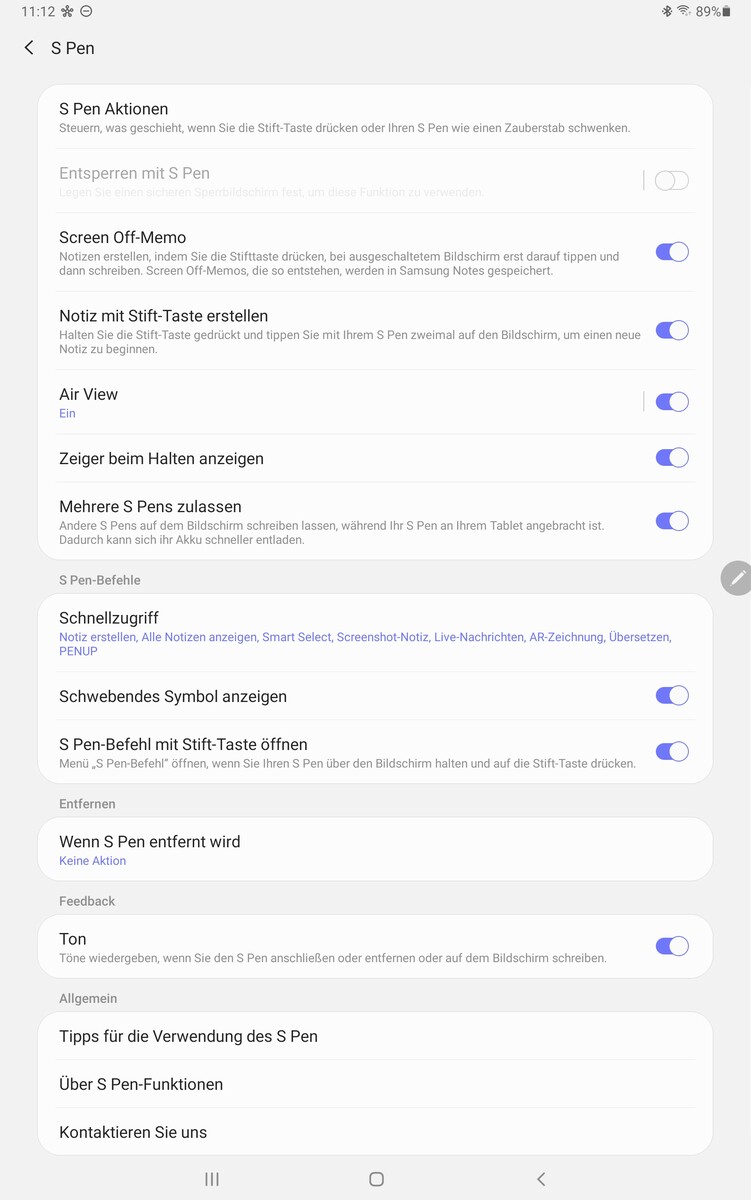Turn off the Ton feedback switch
The height and width of the screenshot is (1200, 751).
tap(671, 946)
